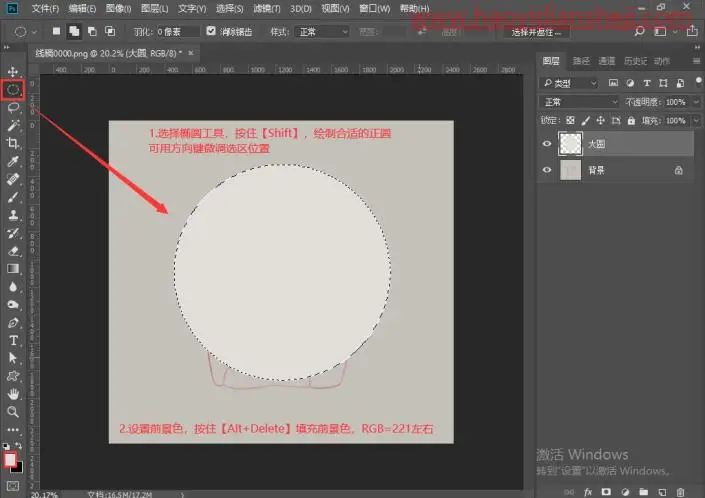
Task: Hide the 大圆 layer with its eye
Action: [x=547, y=144]
